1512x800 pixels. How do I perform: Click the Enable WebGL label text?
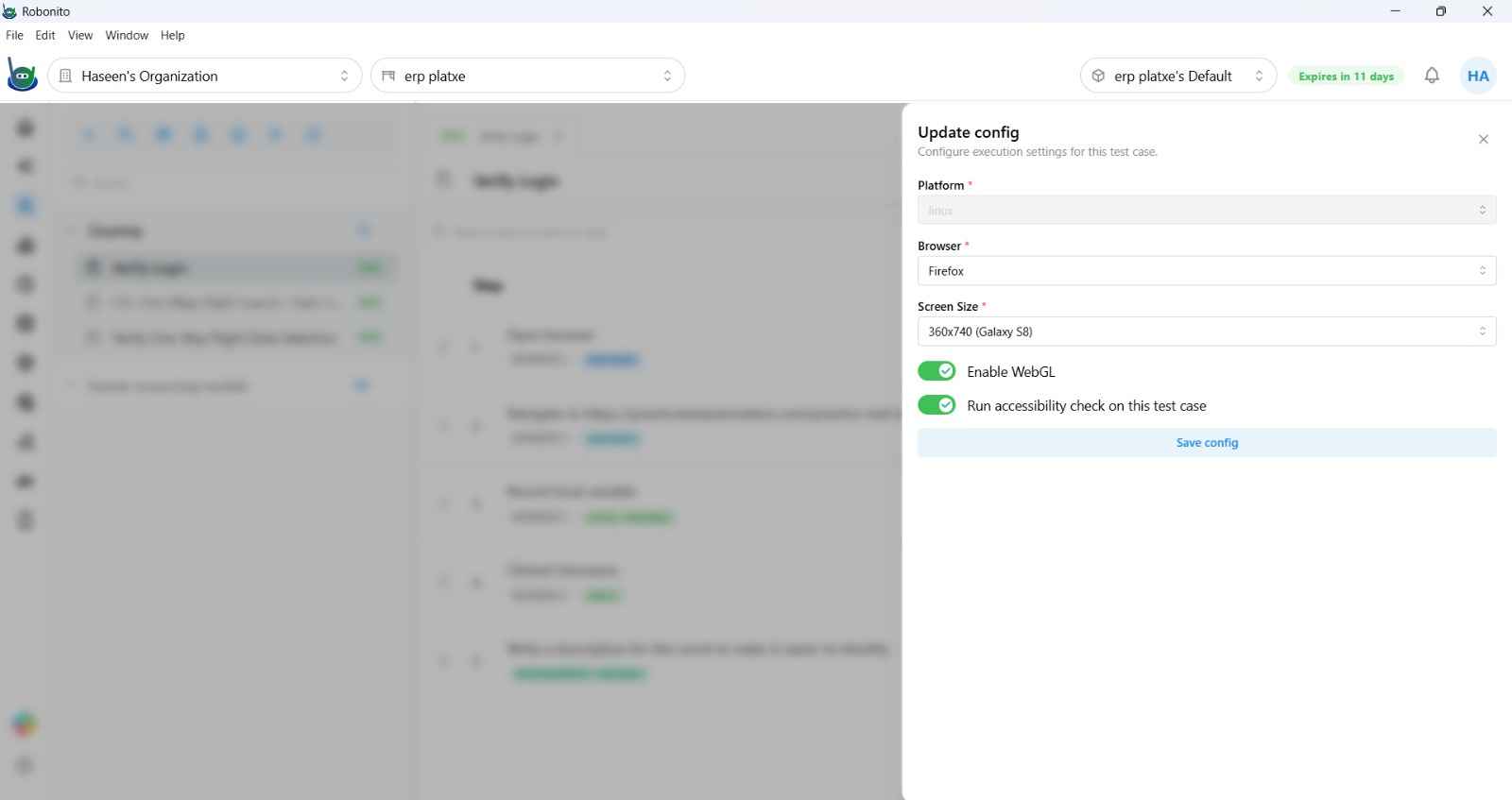[x=1011, y=372]
